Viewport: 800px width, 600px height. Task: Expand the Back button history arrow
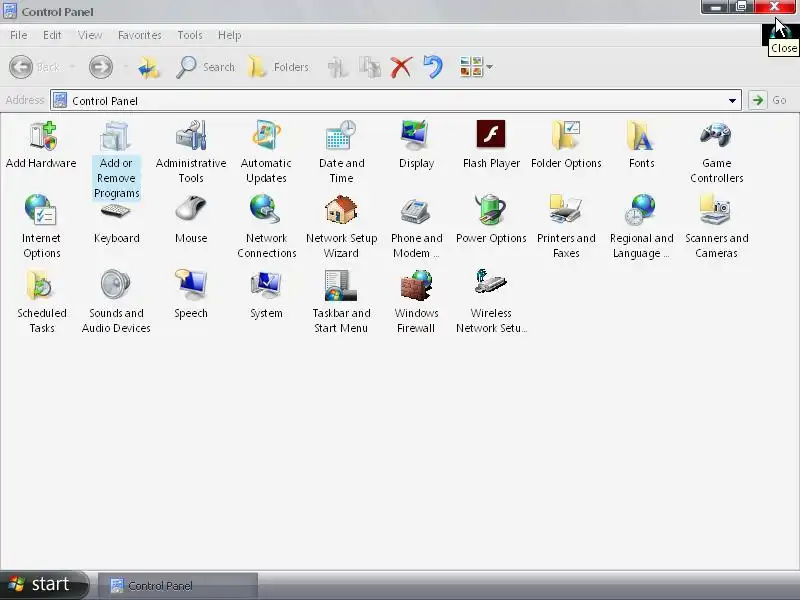tap(72, 67)
